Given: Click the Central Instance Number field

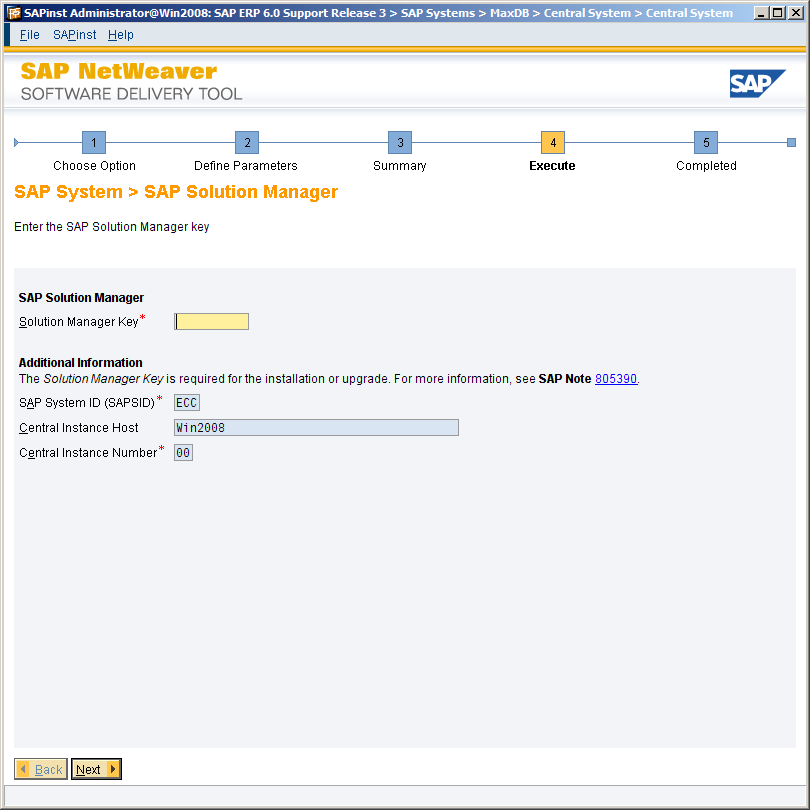Looking at the screenshot, I should 183,453.
